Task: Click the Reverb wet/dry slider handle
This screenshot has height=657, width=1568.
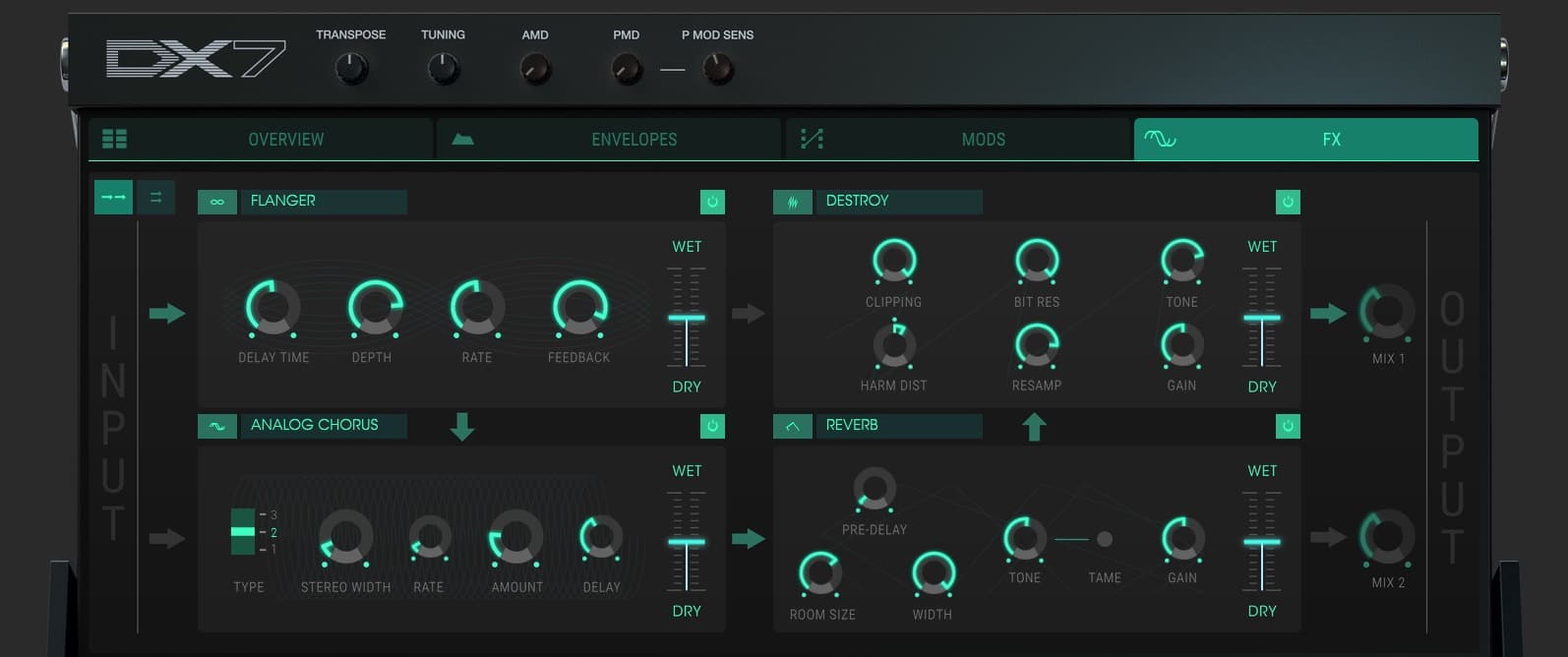Action: coord(1262,542)
